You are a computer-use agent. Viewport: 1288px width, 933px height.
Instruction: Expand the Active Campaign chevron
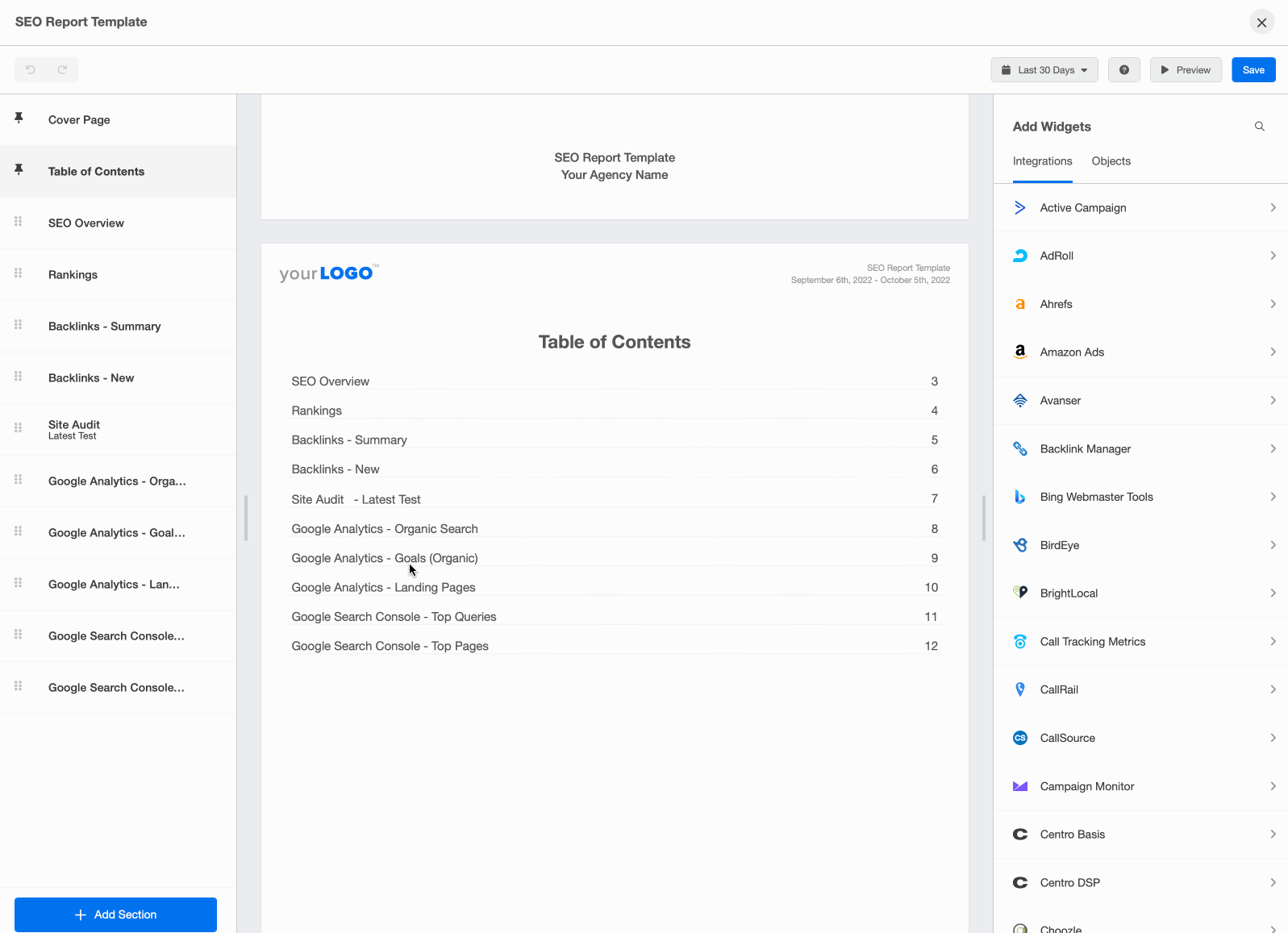pyautogui.click(x=1273, y=208)
